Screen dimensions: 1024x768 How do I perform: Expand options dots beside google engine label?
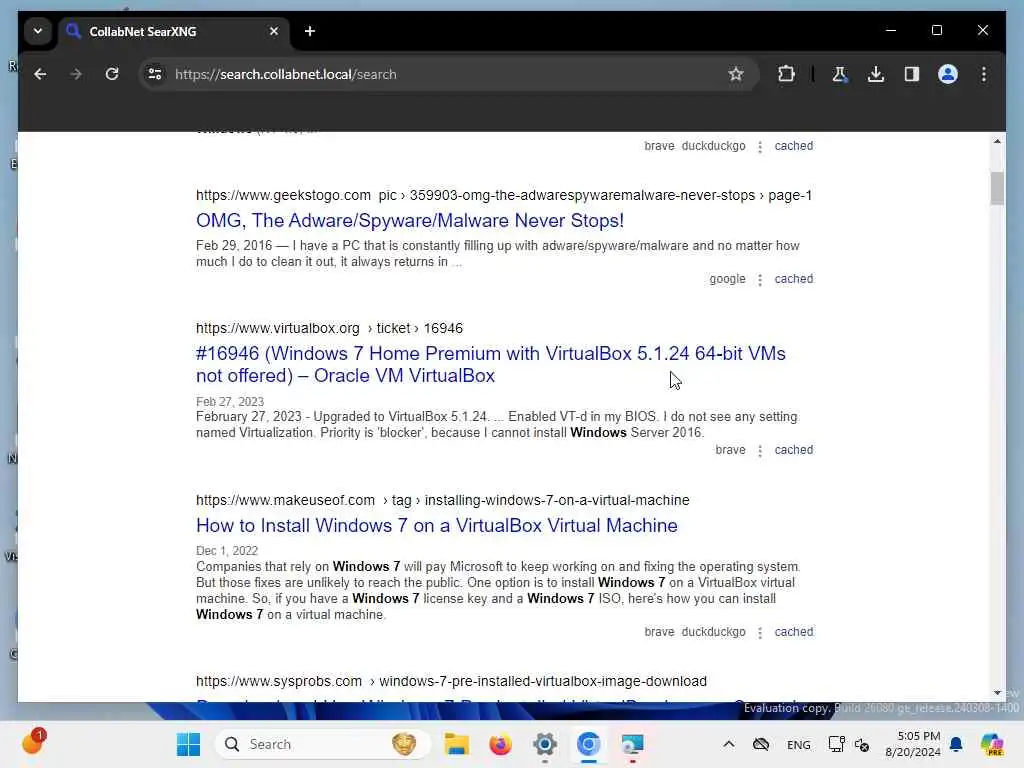click(x=760, y=280)
